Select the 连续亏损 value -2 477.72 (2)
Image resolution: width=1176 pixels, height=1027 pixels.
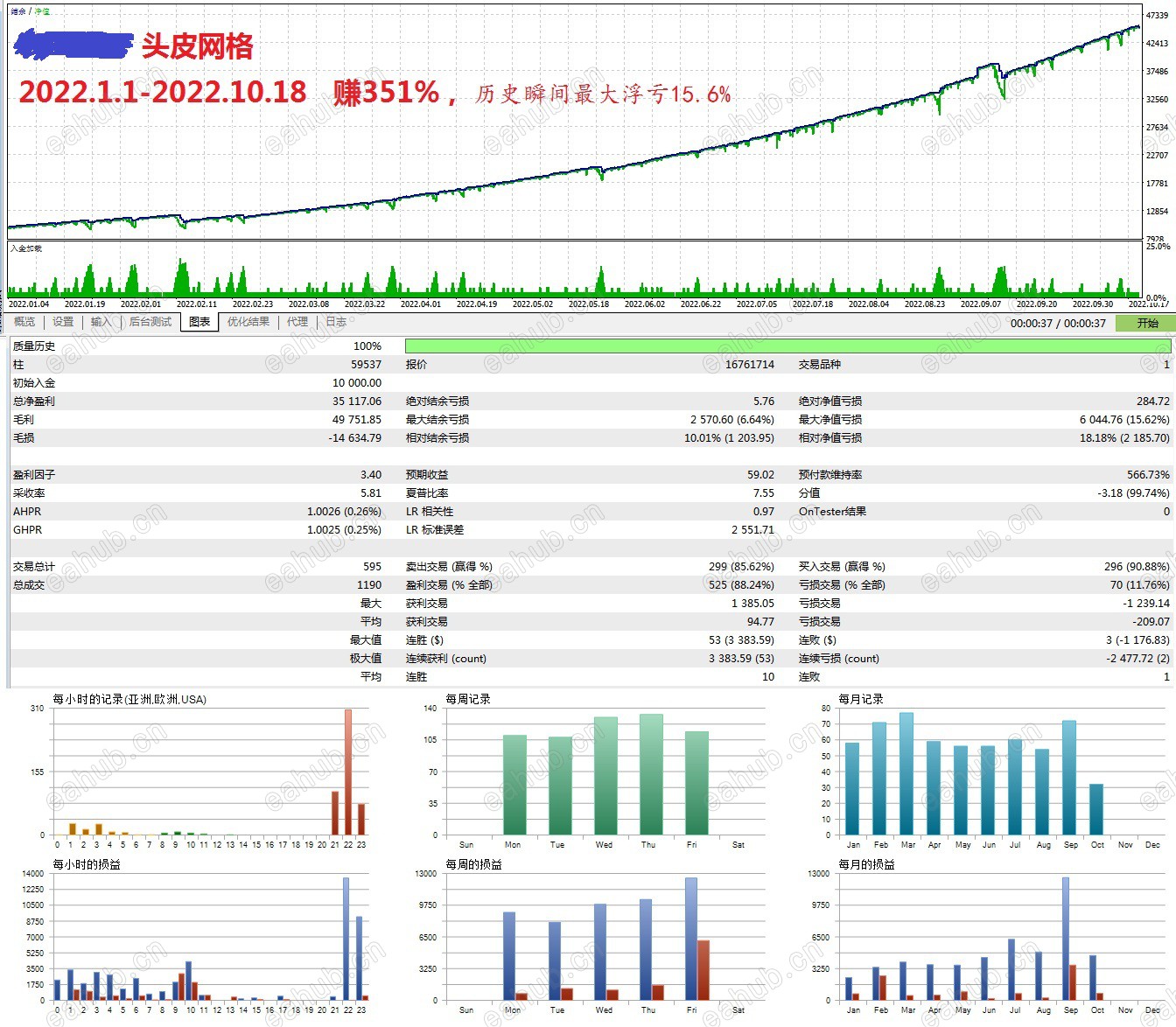[1138, 659]
